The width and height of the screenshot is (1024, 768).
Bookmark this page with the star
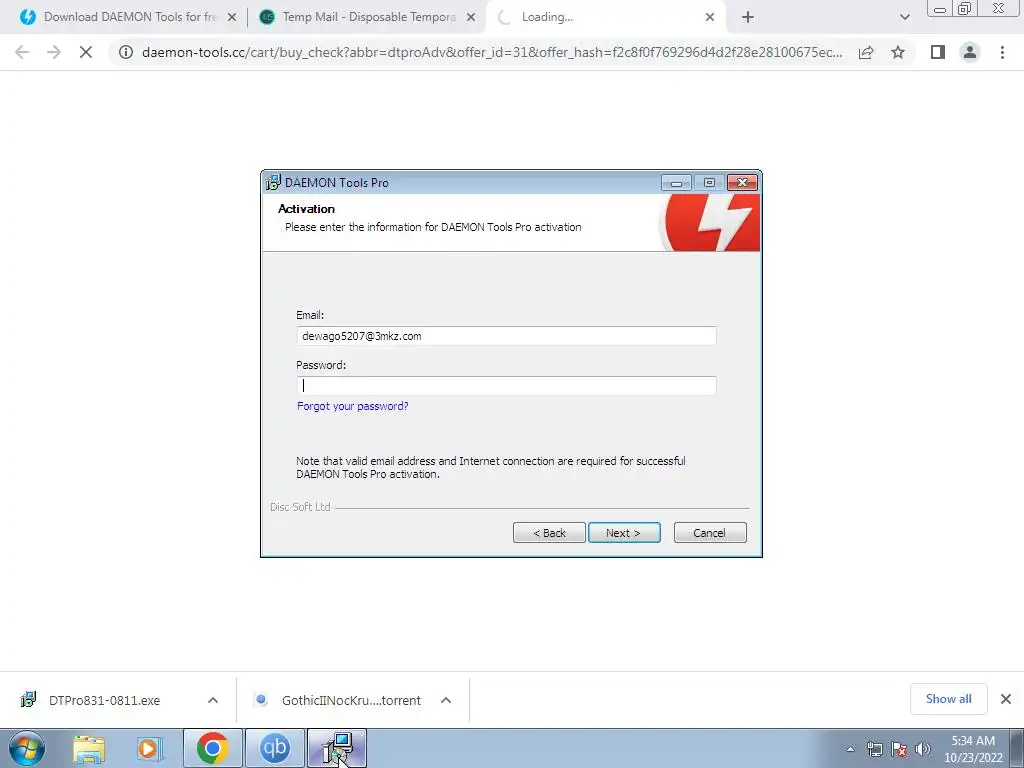point(898,52)
